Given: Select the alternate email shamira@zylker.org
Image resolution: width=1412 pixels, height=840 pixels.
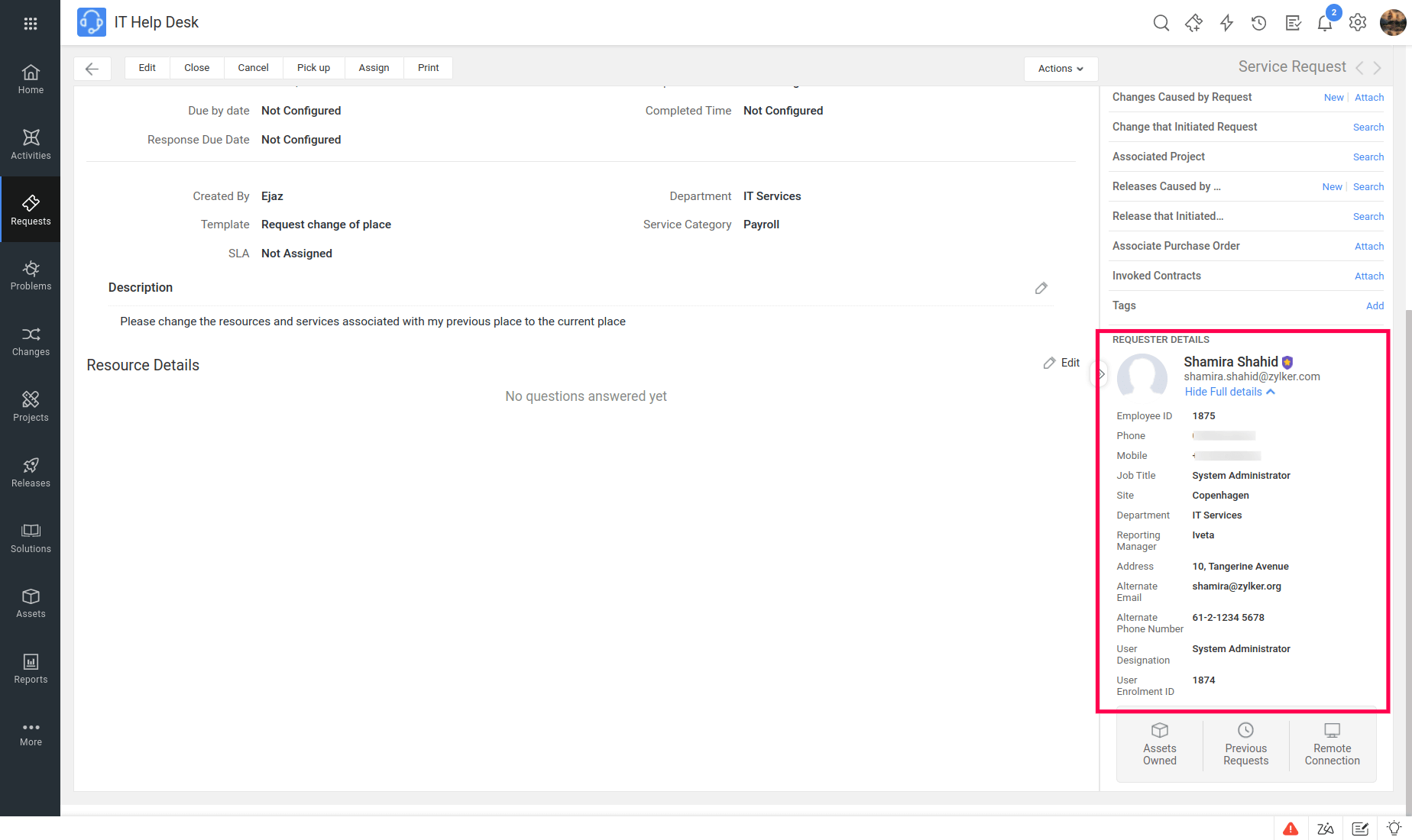Looking at the screenshot, I should click(x=1236, y=586).
